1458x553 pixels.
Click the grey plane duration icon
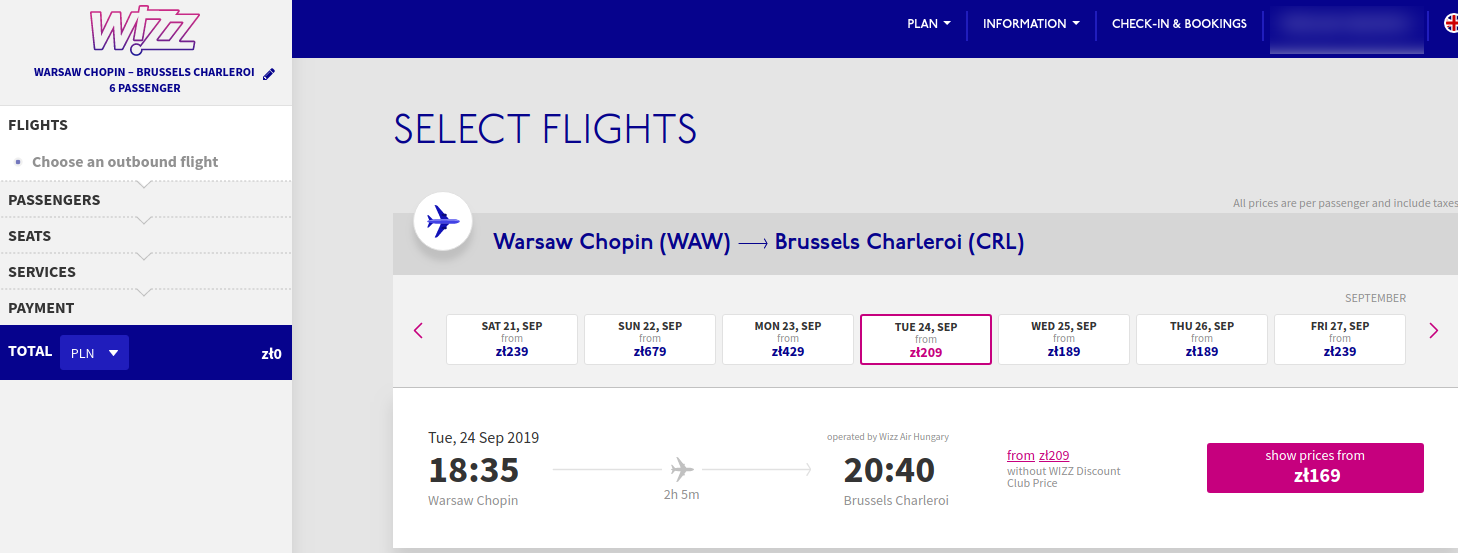tap(682, 468)
